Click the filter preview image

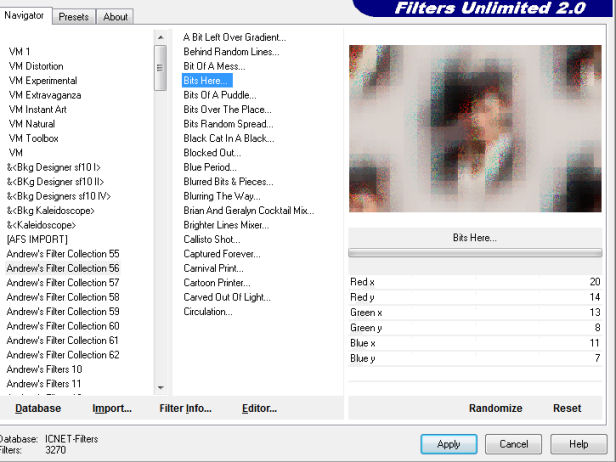tap(475, 128)
